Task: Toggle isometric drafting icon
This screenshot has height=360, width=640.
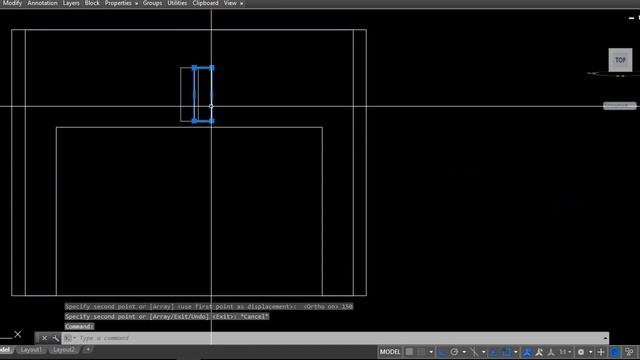Action: (x=474, y=352)
